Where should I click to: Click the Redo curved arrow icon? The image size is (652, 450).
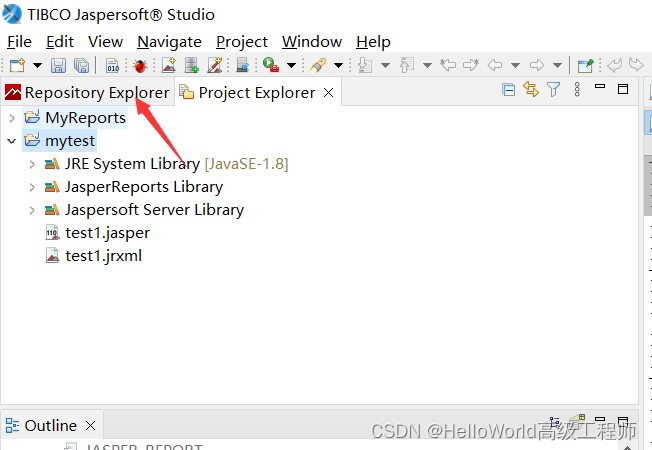click(636, 65)
